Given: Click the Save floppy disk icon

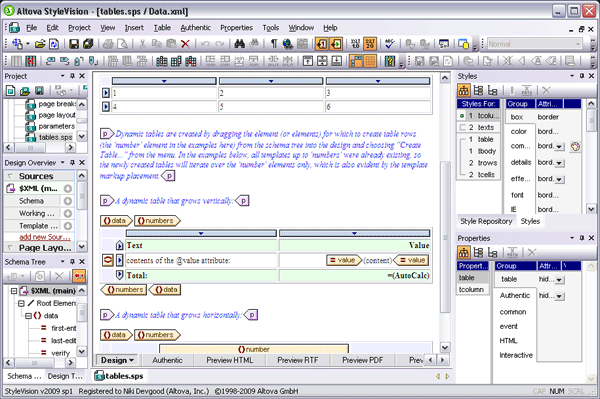Looking at the screenshot, I should 74,44.
